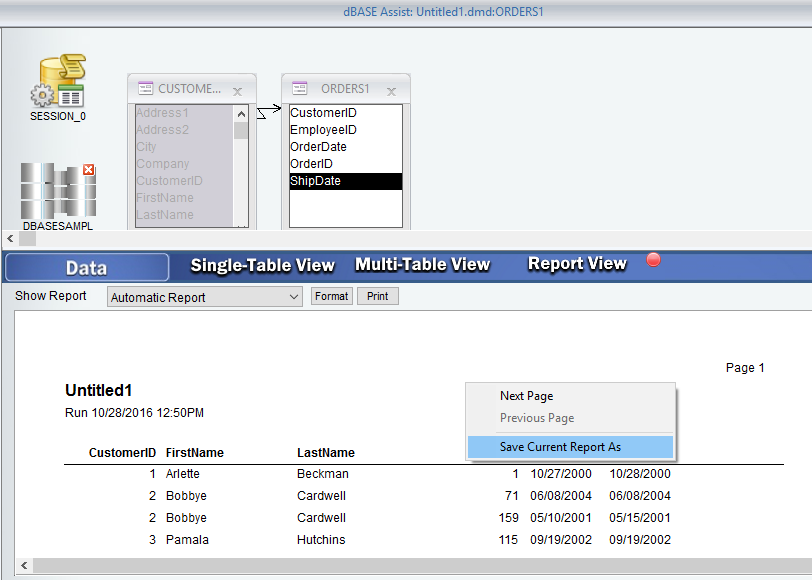This screenshot has height=580, width=812.
Task: Click the design pane left scroll arrow
Action: (10, 239)
